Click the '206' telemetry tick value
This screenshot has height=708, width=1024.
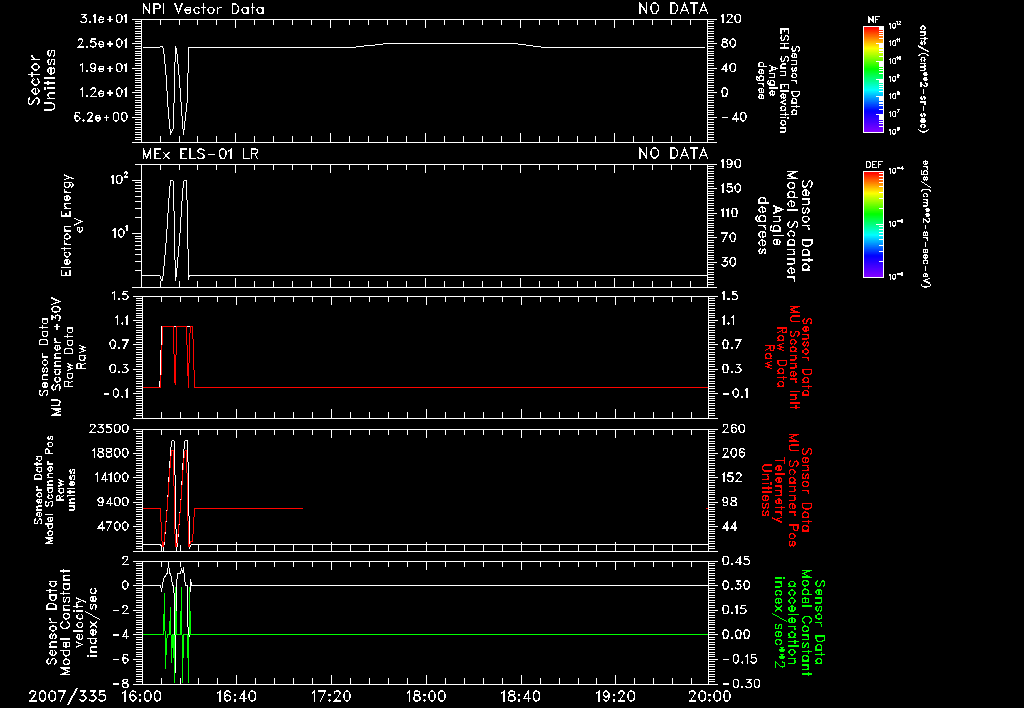pyautogui.click(x=733, y=453)
